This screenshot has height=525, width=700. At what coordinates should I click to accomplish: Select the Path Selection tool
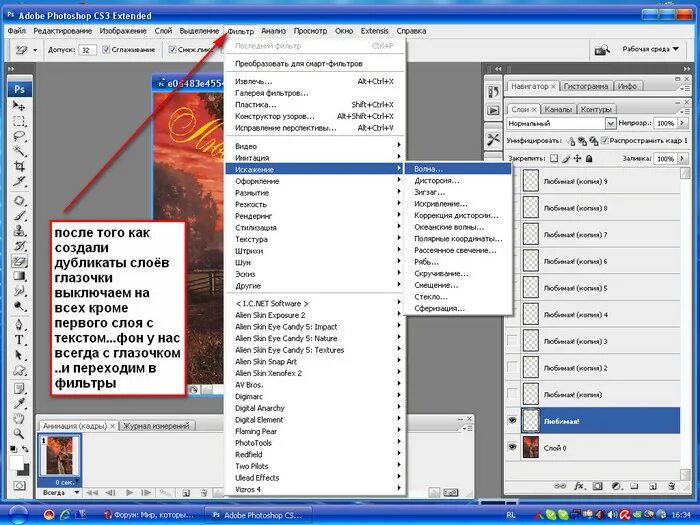(19, 355)
